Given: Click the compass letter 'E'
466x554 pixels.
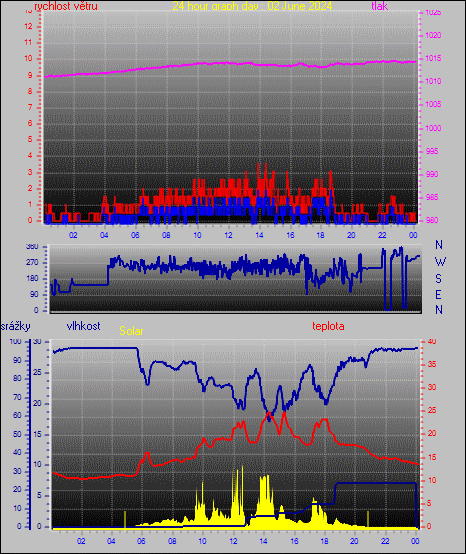Looking at the screenshot, I should 438,294.
